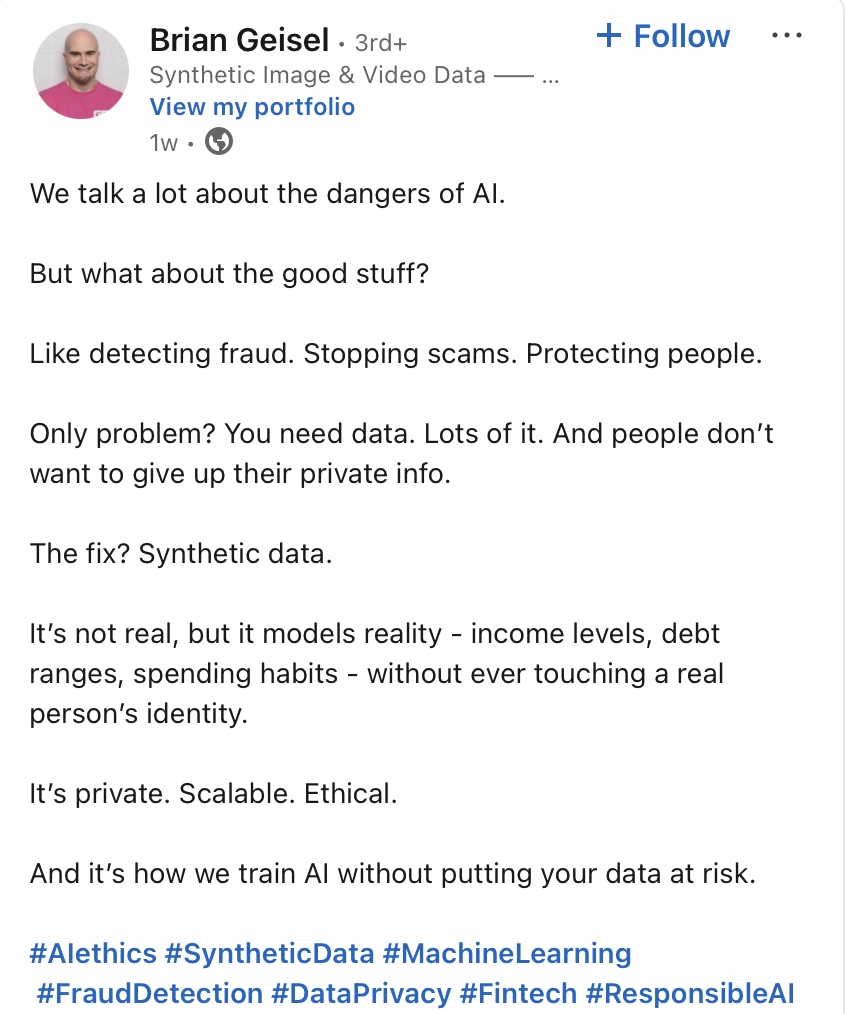Open the #MachineLearning hashtag

(506, 953)
